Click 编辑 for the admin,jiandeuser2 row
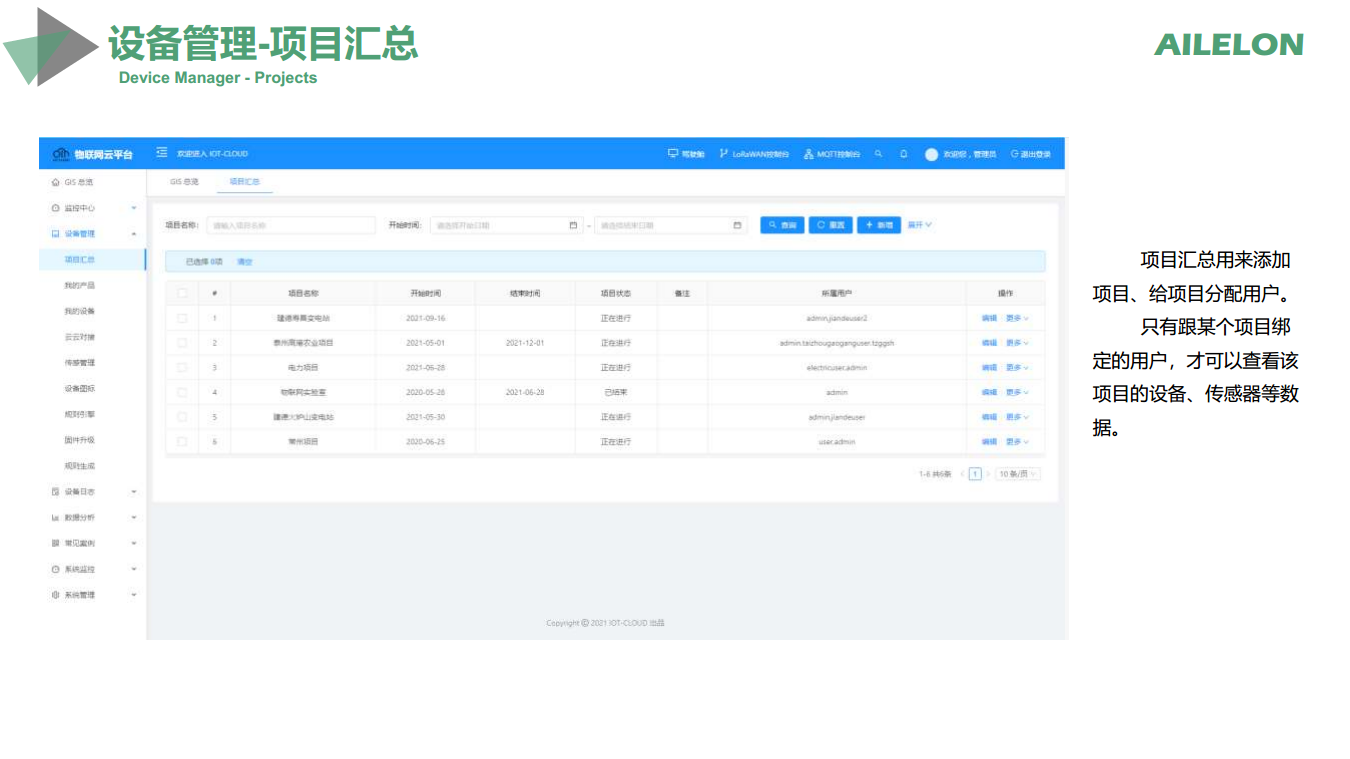The image size is (1350, 759). click(989, 318)
